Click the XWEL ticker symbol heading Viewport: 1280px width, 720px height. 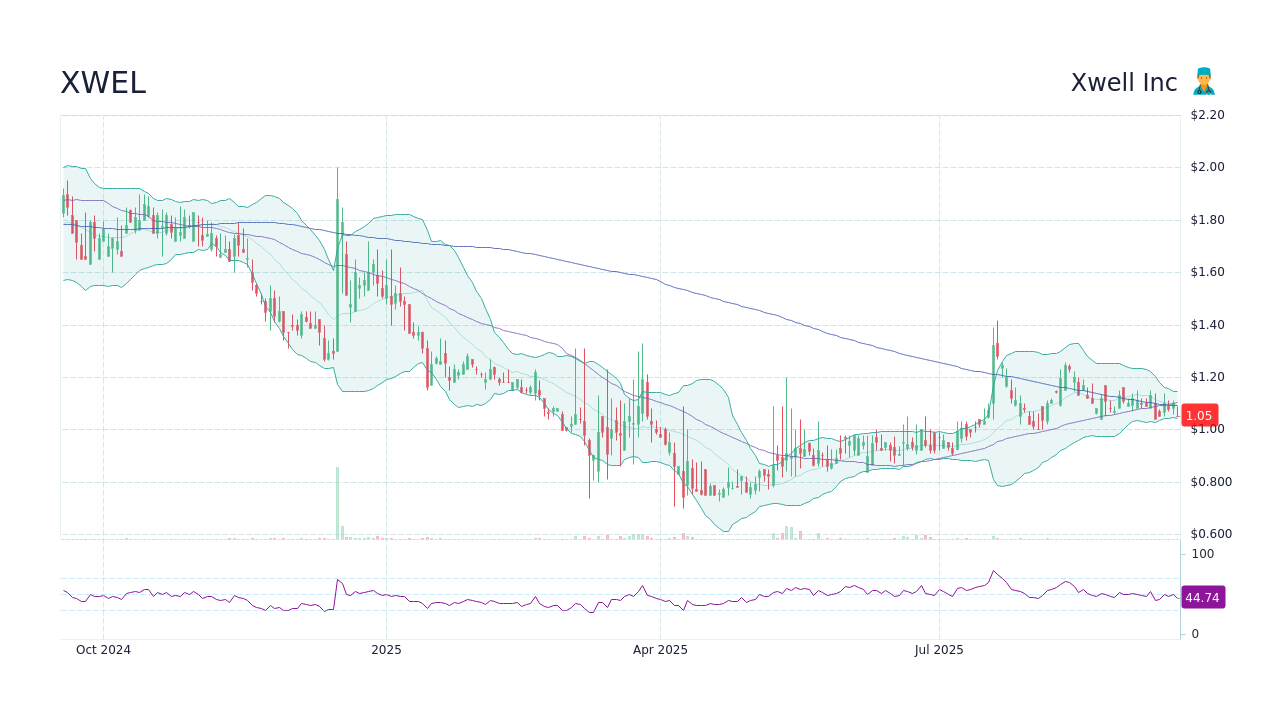(x=102, y=83)
